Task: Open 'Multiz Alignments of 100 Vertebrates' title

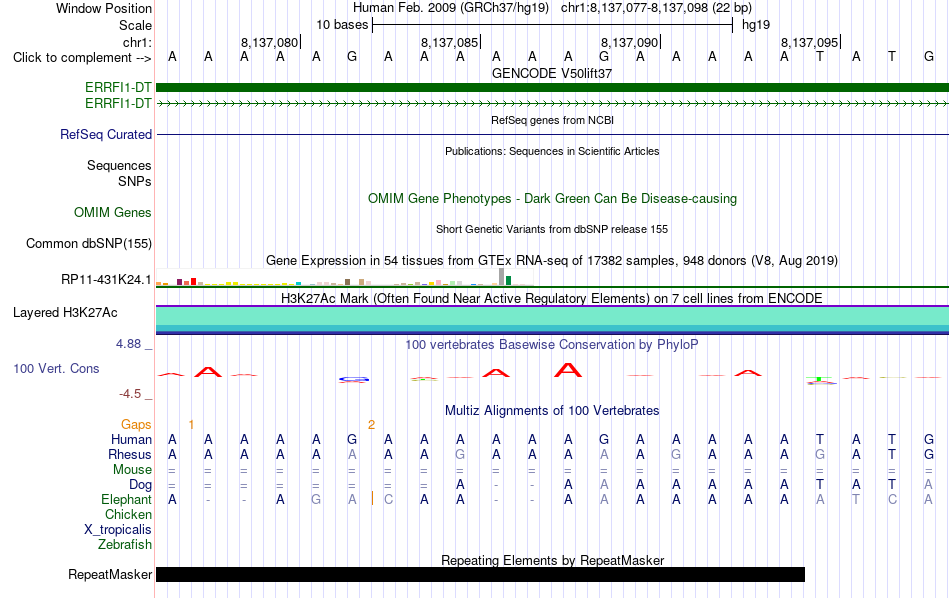Action: (552, 411)
